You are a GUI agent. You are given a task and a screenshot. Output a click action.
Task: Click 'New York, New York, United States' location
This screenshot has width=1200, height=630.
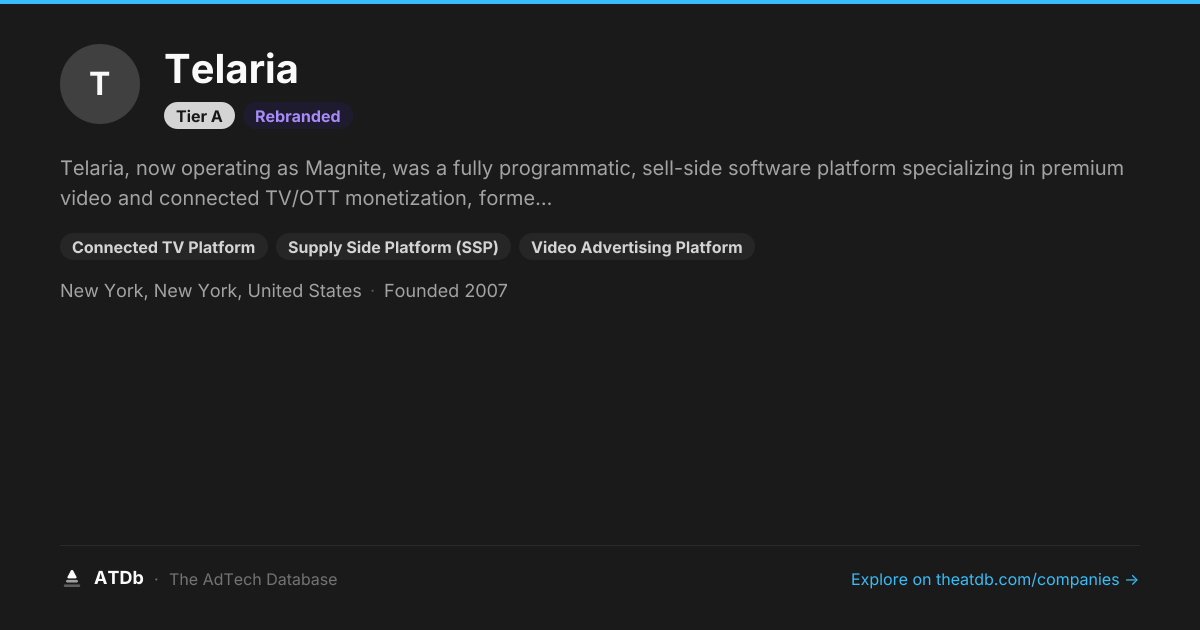point(211,291)
